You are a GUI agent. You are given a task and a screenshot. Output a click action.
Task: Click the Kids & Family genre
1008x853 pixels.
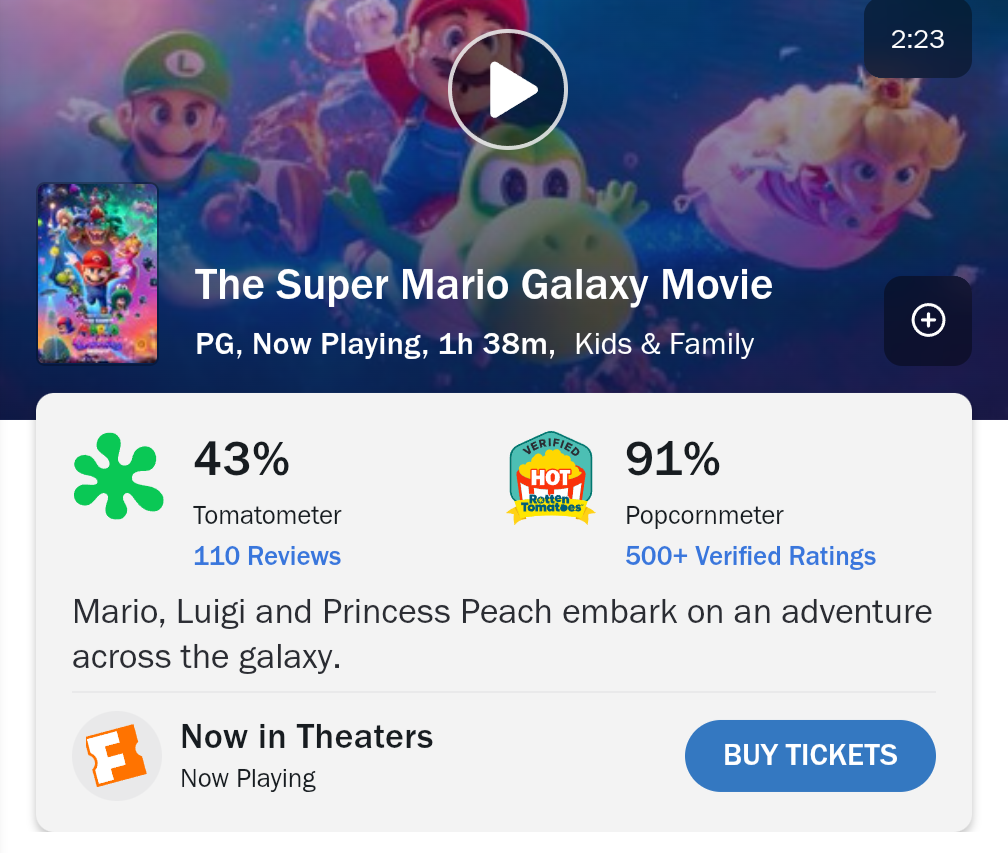click(664, 344)
